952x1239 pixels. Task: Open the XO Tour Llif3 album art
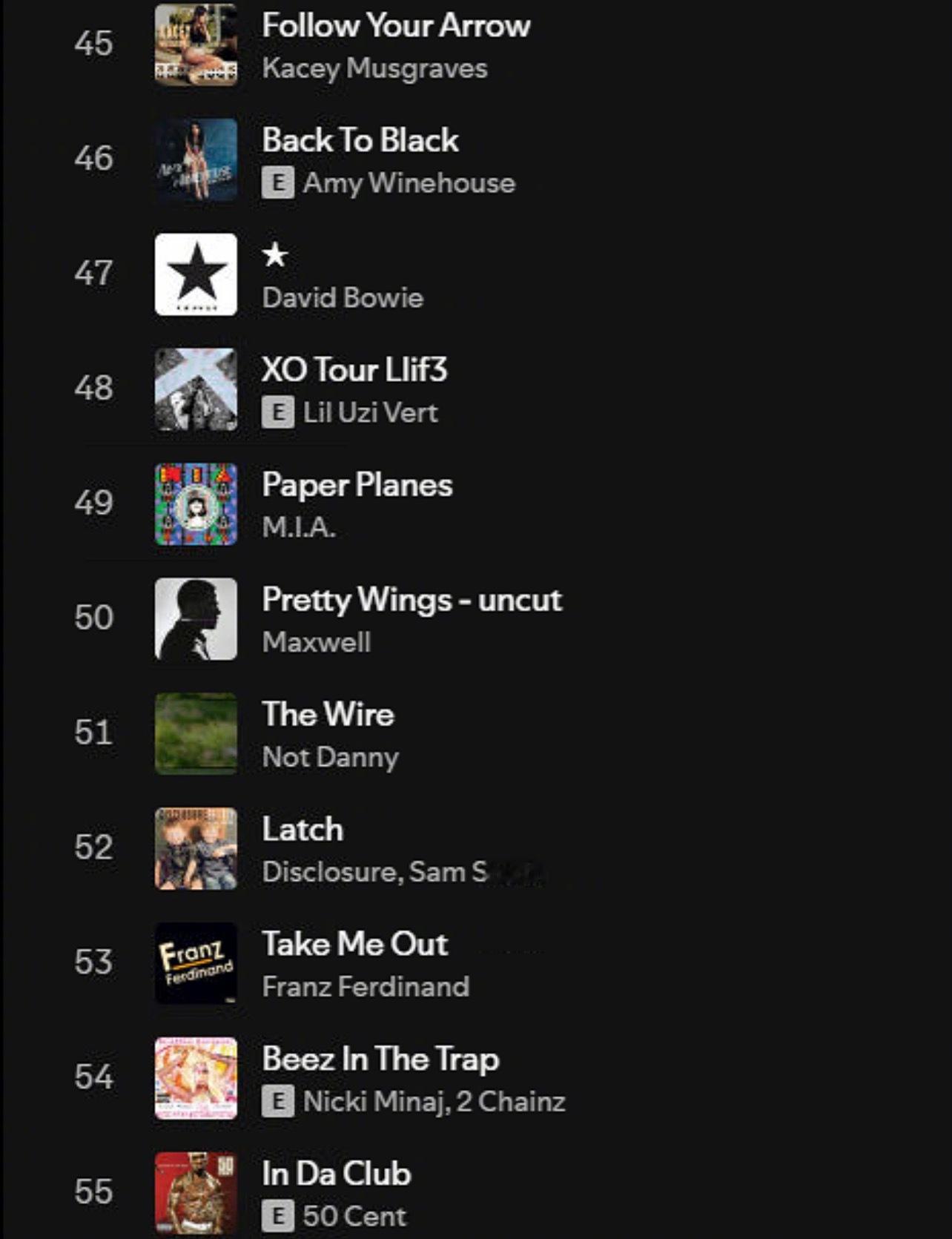pyautogui.click(x=196, y=389)
